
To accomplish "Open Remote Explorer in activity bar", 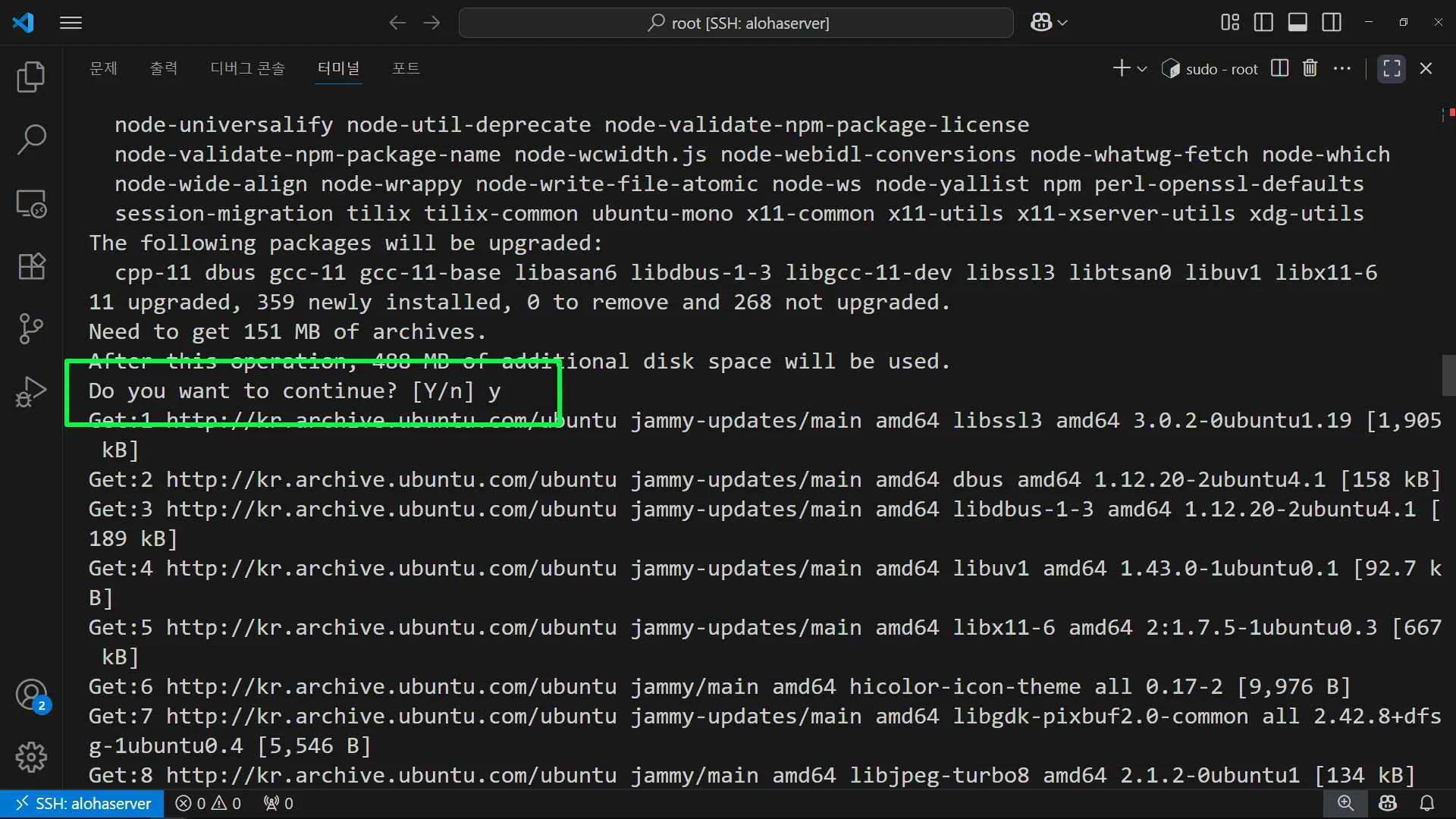I will pos(31,204).
